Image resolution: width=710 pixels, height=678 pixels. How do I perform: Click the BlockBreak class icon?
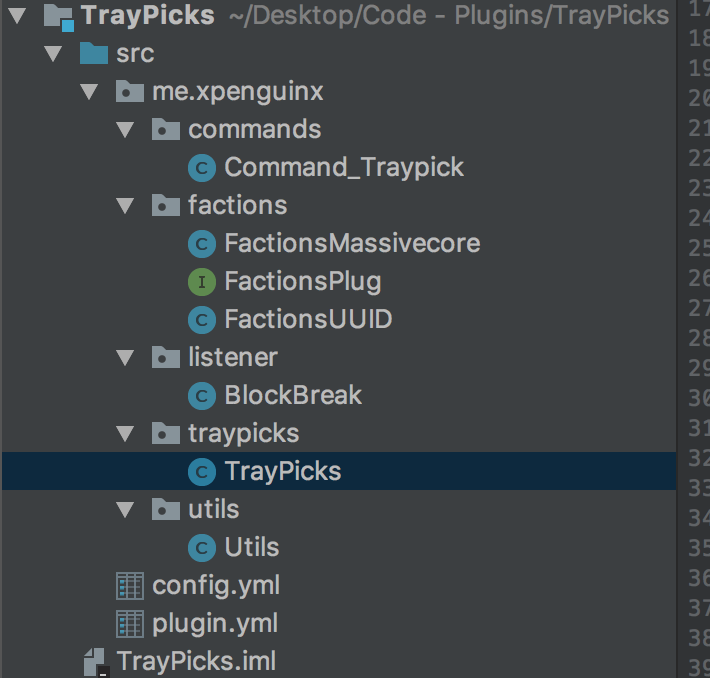202,396
